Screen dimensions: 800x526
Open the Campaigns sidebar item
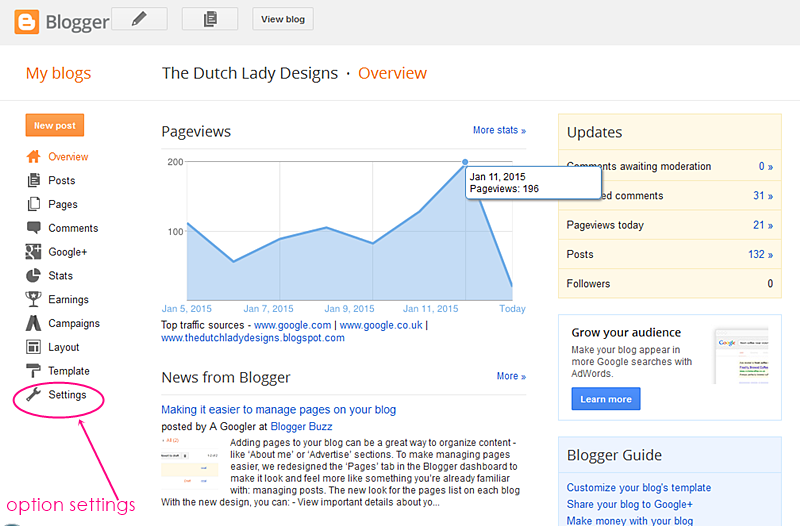point(74,323)
